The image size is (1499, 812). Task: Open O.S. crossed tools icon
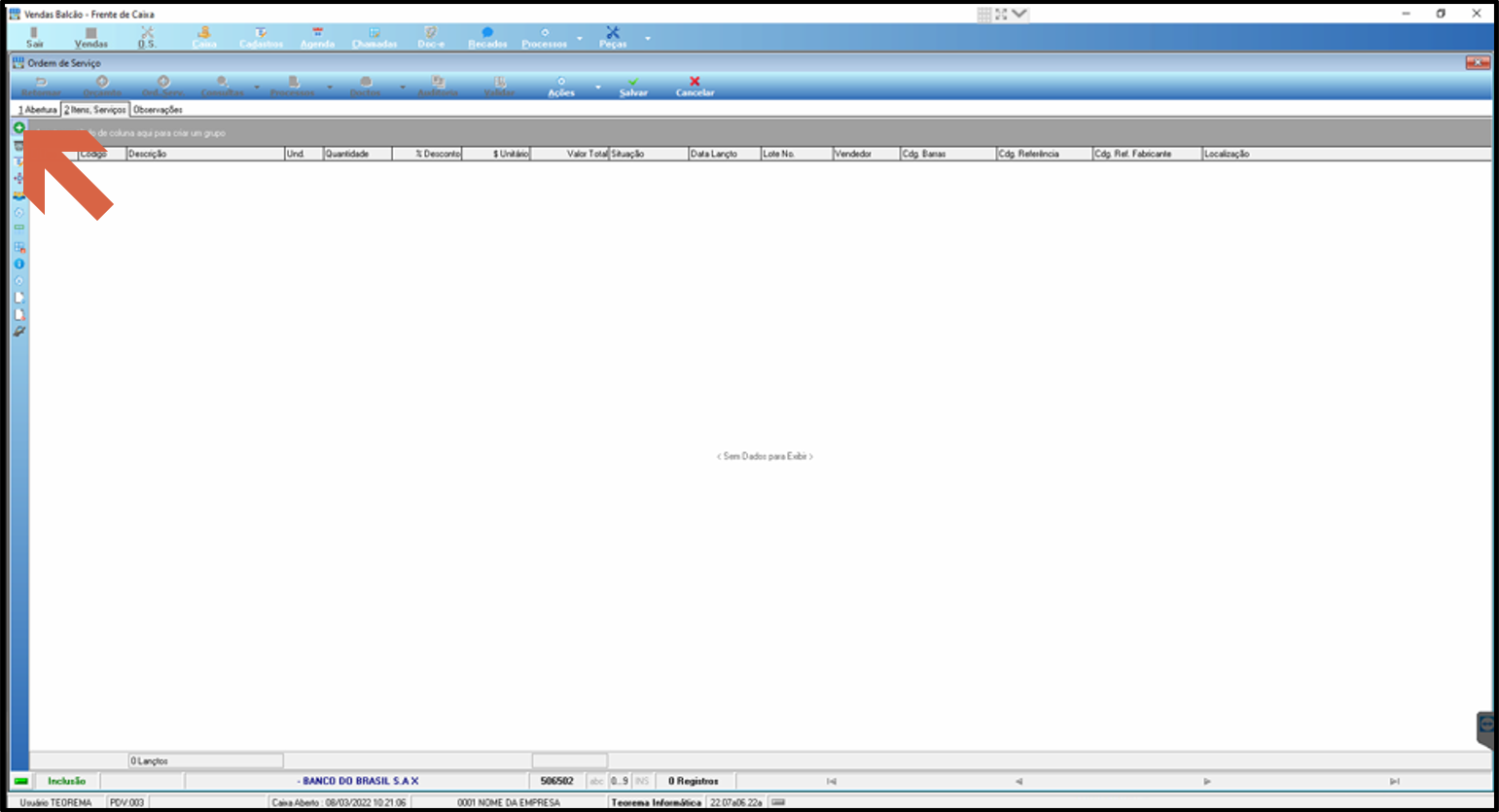[x=147, y=37]
